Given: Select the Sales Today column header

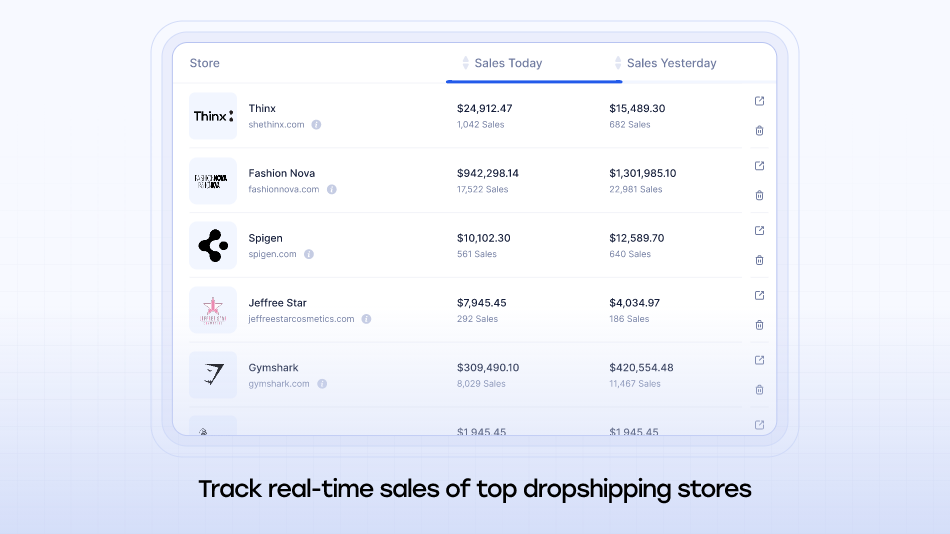Looking at the screenshot, I should click(x=508, y=63).
